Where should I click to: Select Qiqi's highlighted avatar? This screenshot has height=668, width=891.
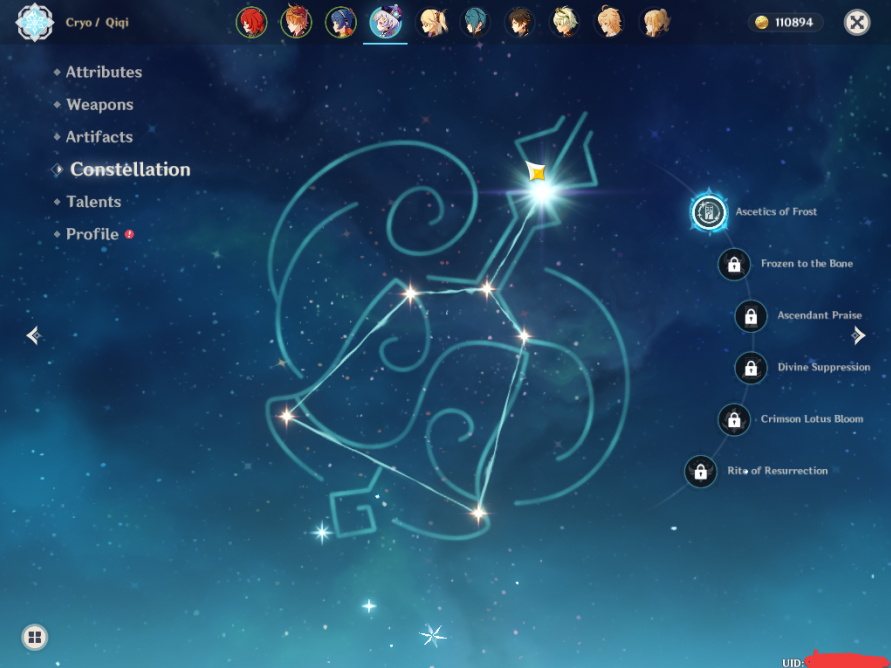(x=385, y=23)
